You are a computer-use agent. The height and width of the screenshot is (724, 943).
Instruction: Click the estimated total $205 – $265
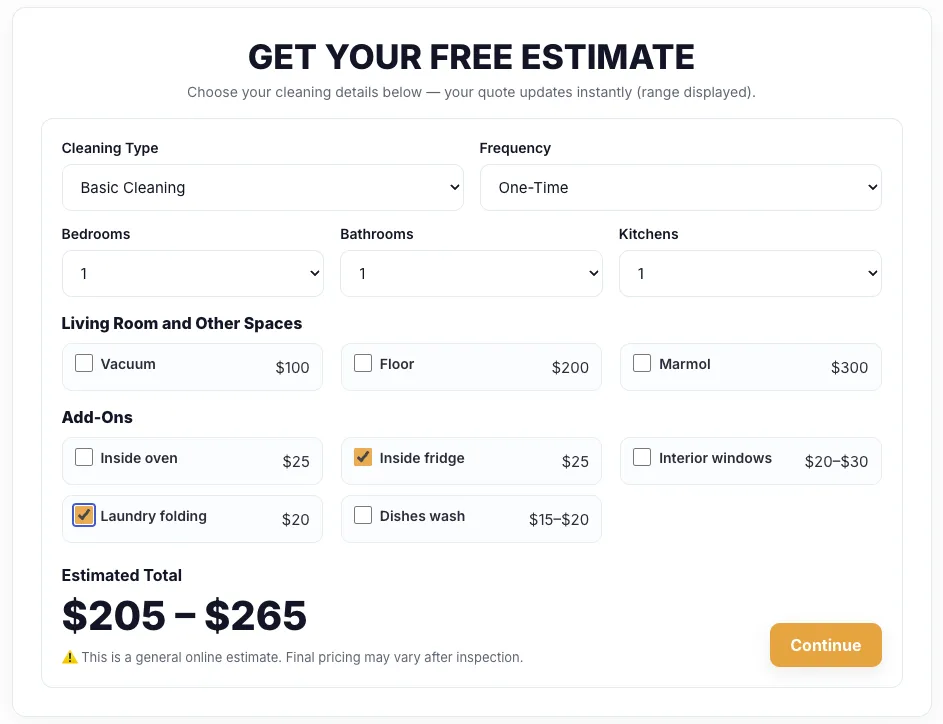point(184,616)
